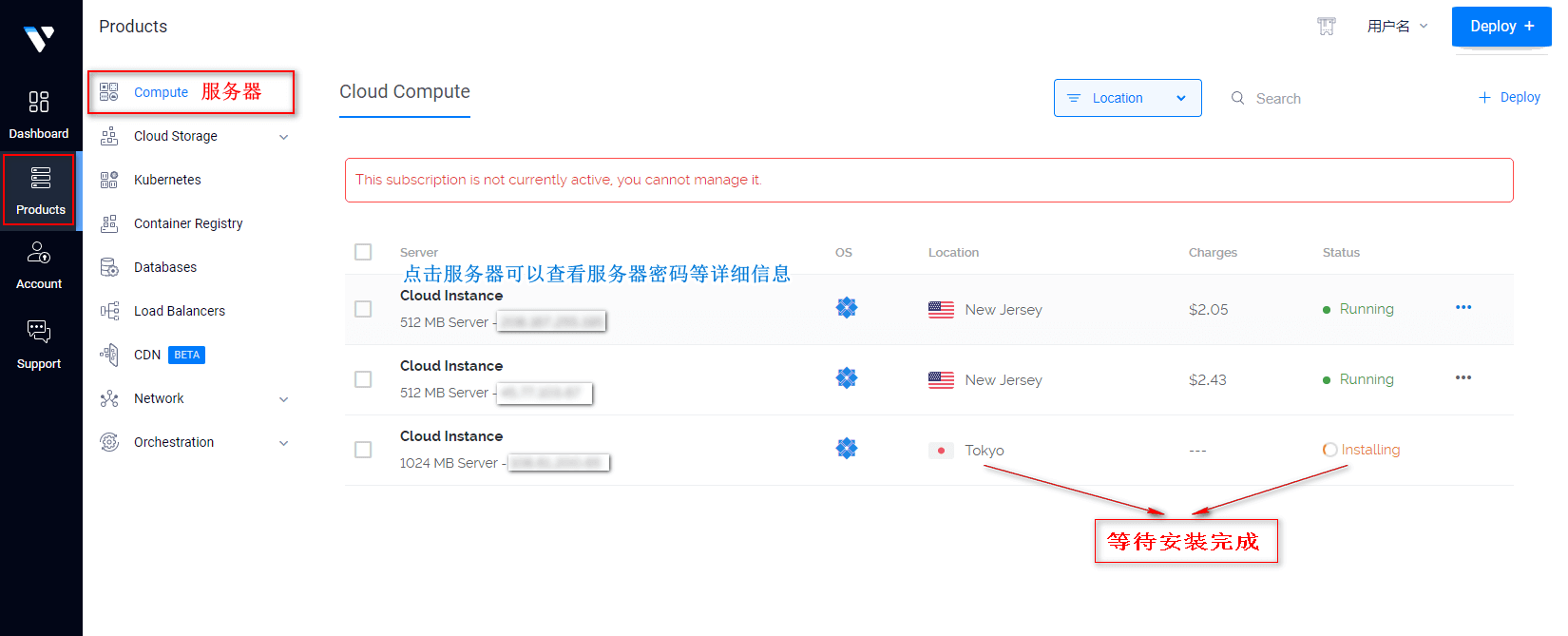The image size is (1568, 636).
Task: Click the Server column header
Action: (x=419, y=252)
